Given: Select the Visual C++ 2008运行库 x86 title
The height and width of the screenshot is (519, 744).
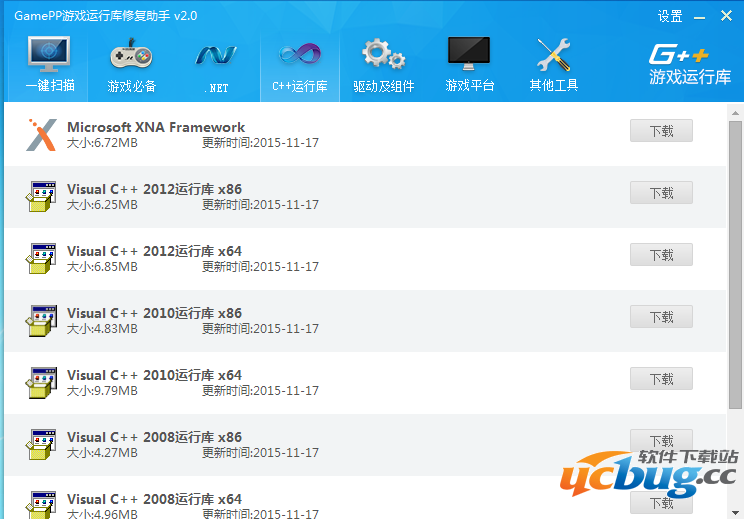Looking at the screenshot, I should pos(154,437).
